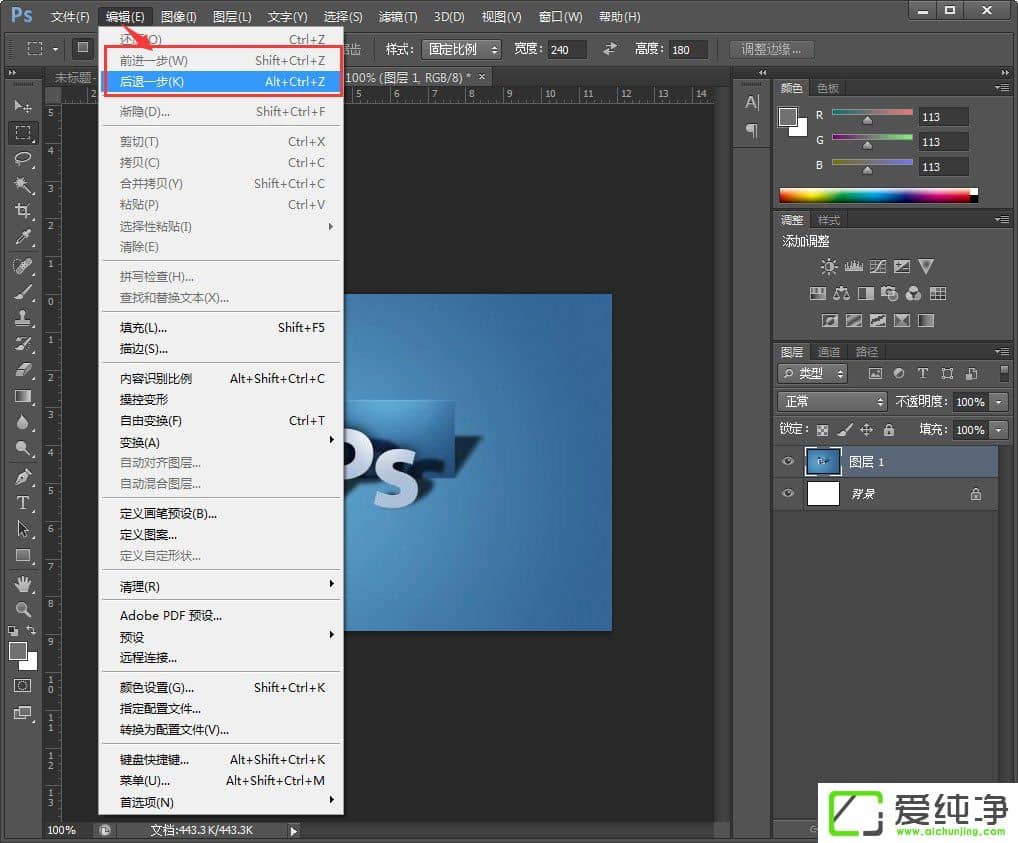Image resolution: width=1018 pixels, height=843 pixels.
Task: Select the Eyedropper tool
Action: [x=23, y=237]
